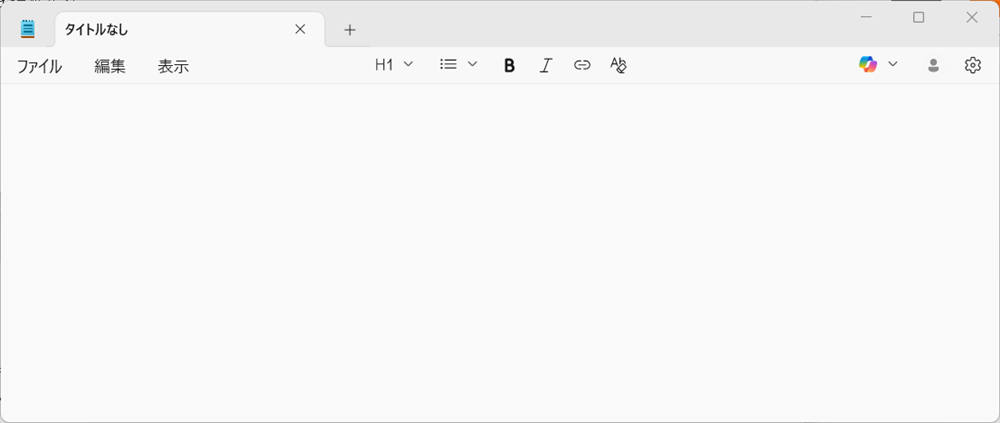Viewport: 1000px width, 423px height.
Task: Open the 編集 menu
Action: pos(110,66)
